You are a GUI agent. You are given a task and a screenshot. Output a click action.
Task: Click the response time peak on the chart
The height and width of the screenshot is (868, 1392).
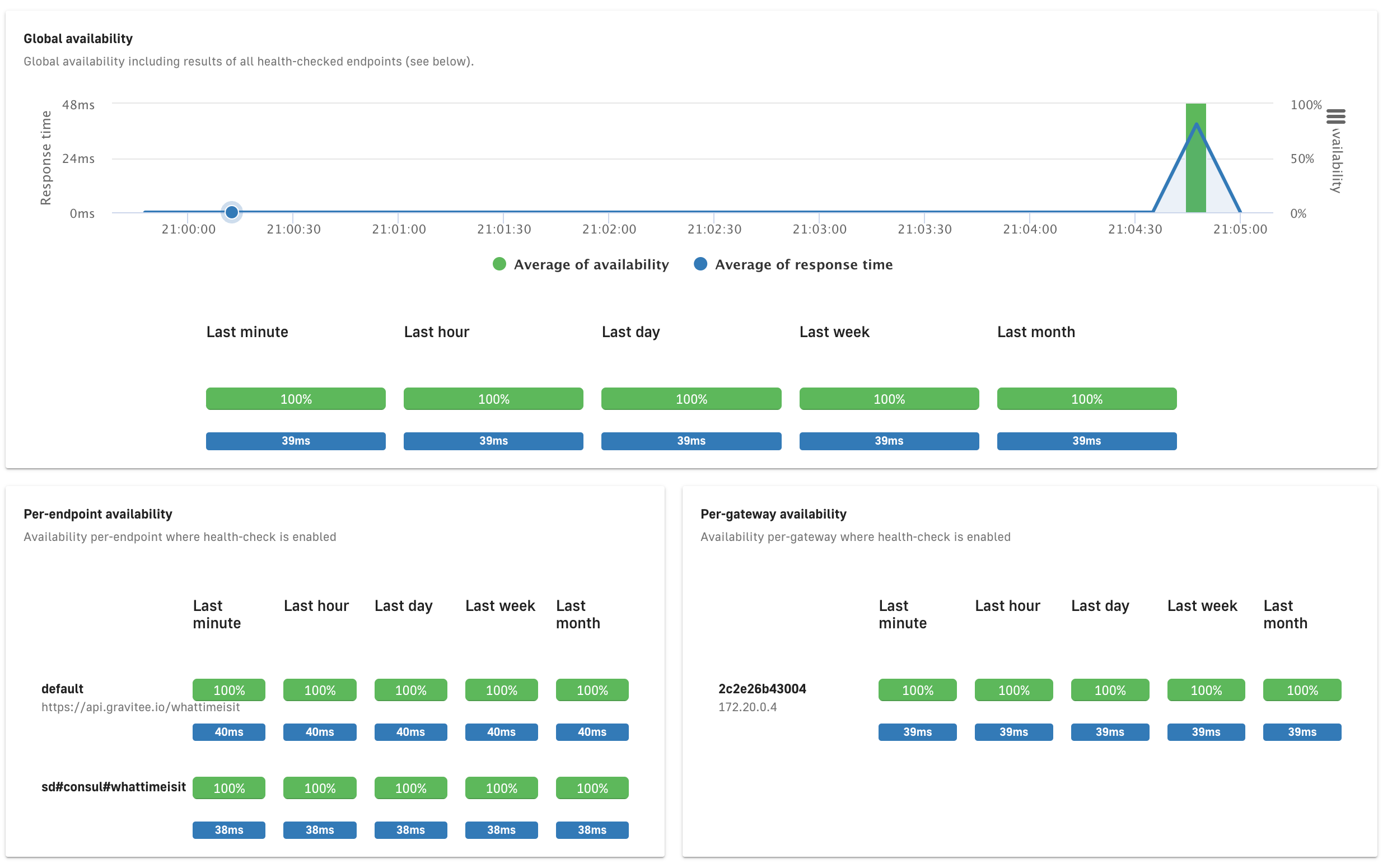point(1195,124)
